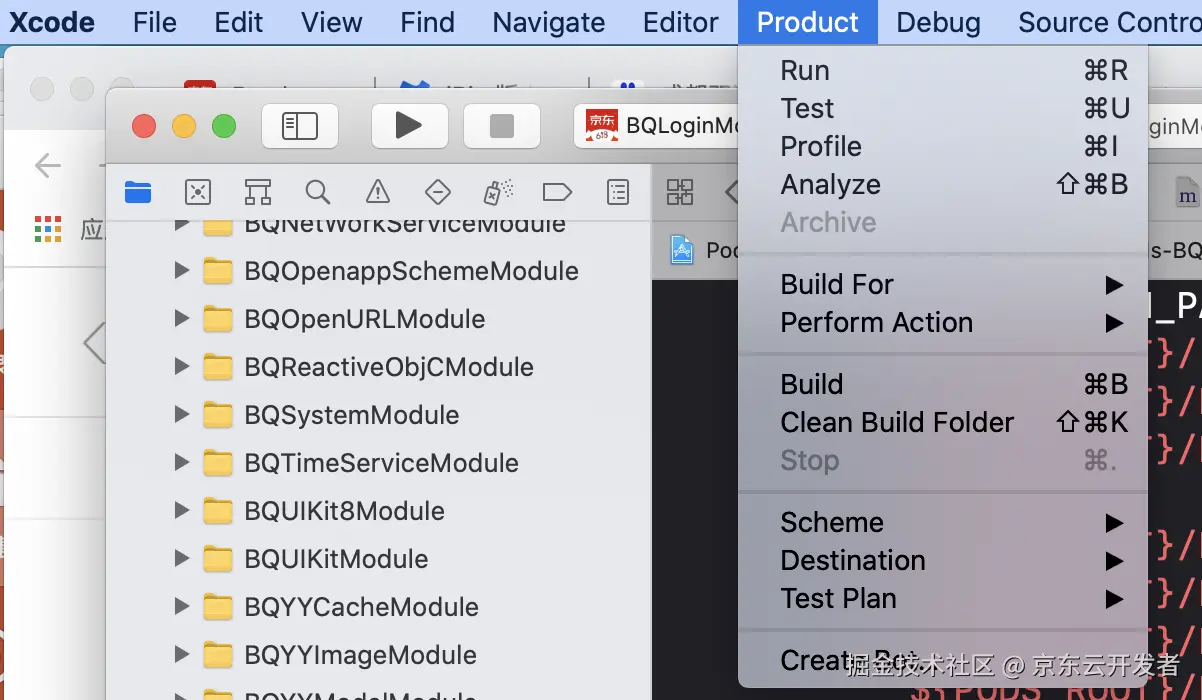Click the BQLoginModule scheme icon in toolbar
This screenshot has height=700, width=1202.
pos(602,126)
